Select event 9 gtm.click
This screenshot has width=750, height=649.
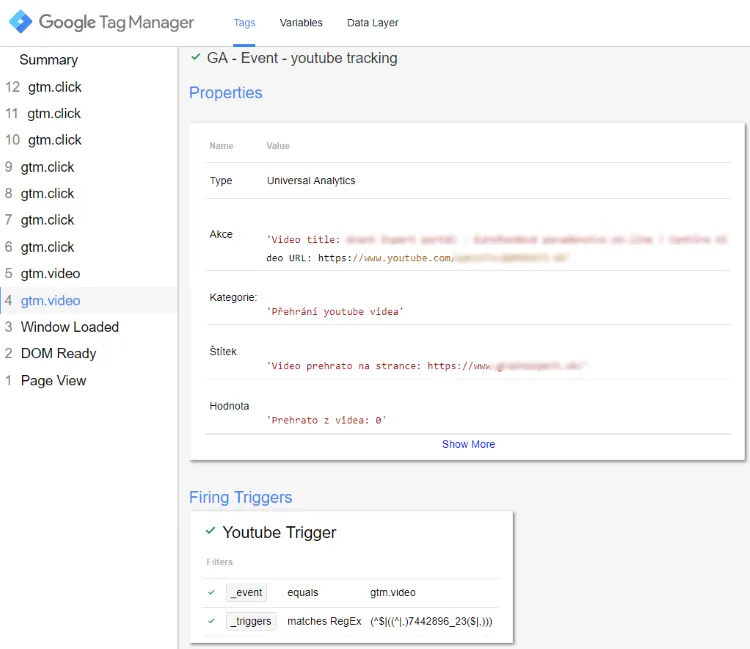point(88,167)
